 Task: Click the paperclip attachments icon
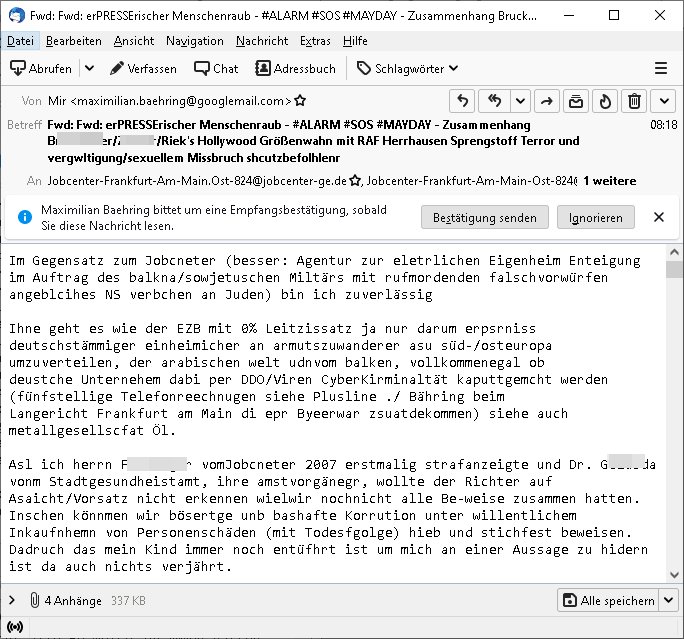point(34,600)
